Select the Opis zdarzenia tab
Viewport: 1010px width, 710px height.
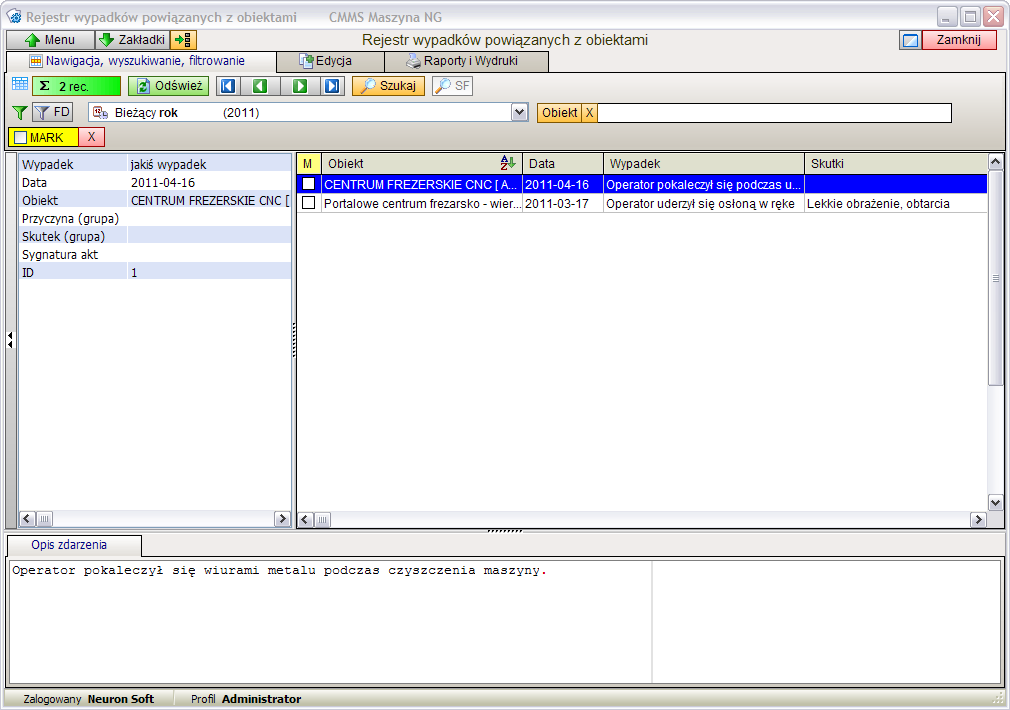point(74,545)
